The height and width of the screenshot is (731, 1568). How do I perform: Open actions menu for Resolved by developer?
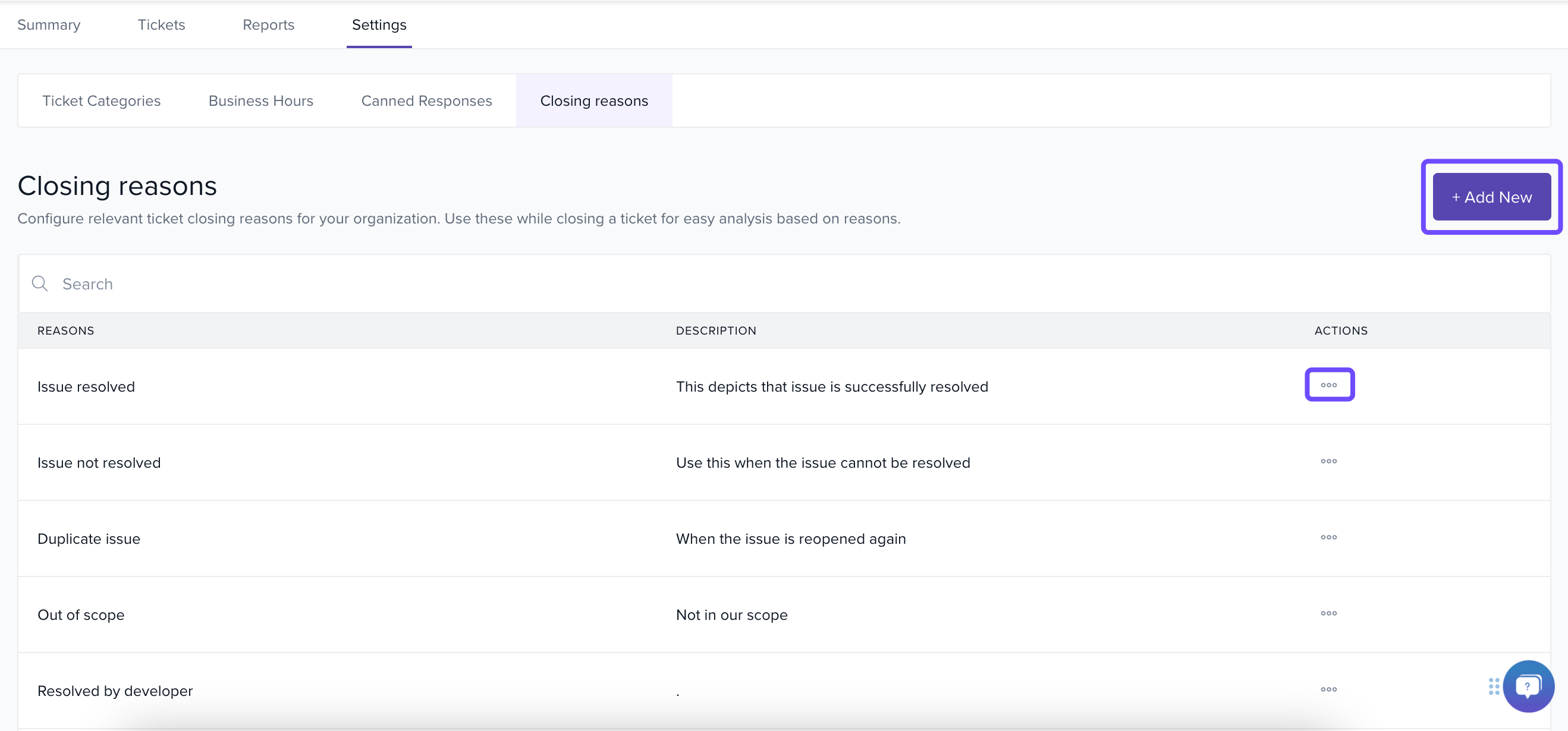[x=1329, y=689]
